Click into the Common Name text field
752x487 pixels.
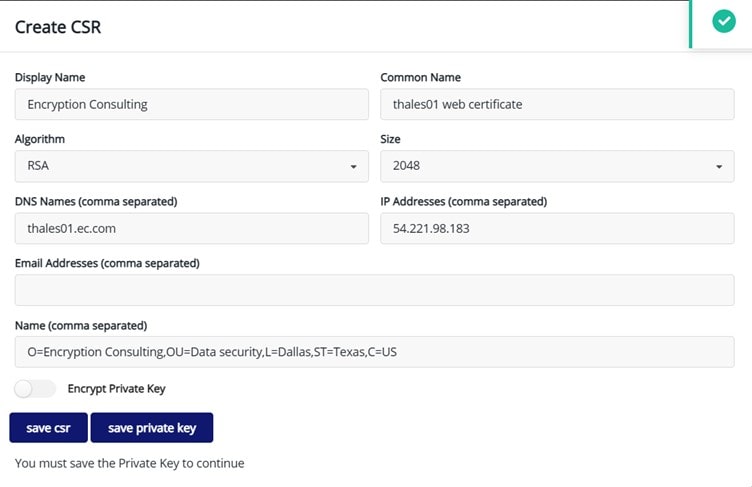pos(557,104)
